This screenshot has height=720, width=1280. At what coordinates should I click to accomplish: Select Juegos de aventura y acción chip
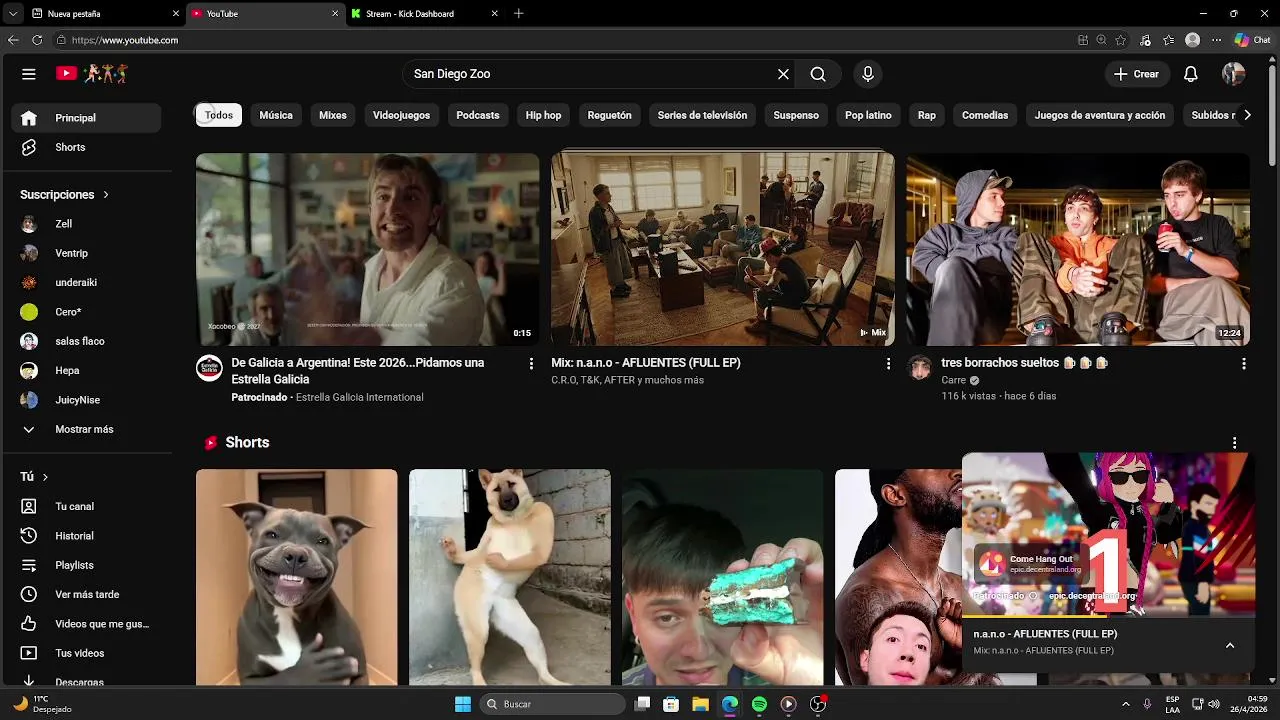1100,115
